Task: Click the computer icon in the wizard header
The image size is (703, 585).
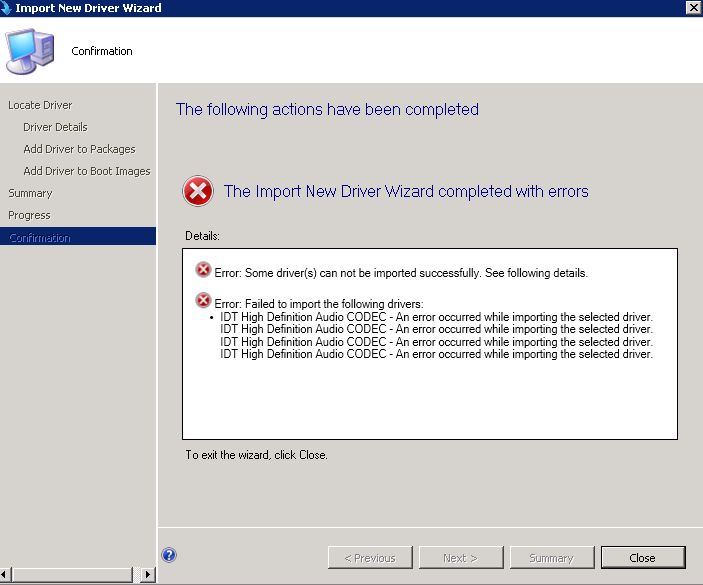Action: click(x=30, y=51)
